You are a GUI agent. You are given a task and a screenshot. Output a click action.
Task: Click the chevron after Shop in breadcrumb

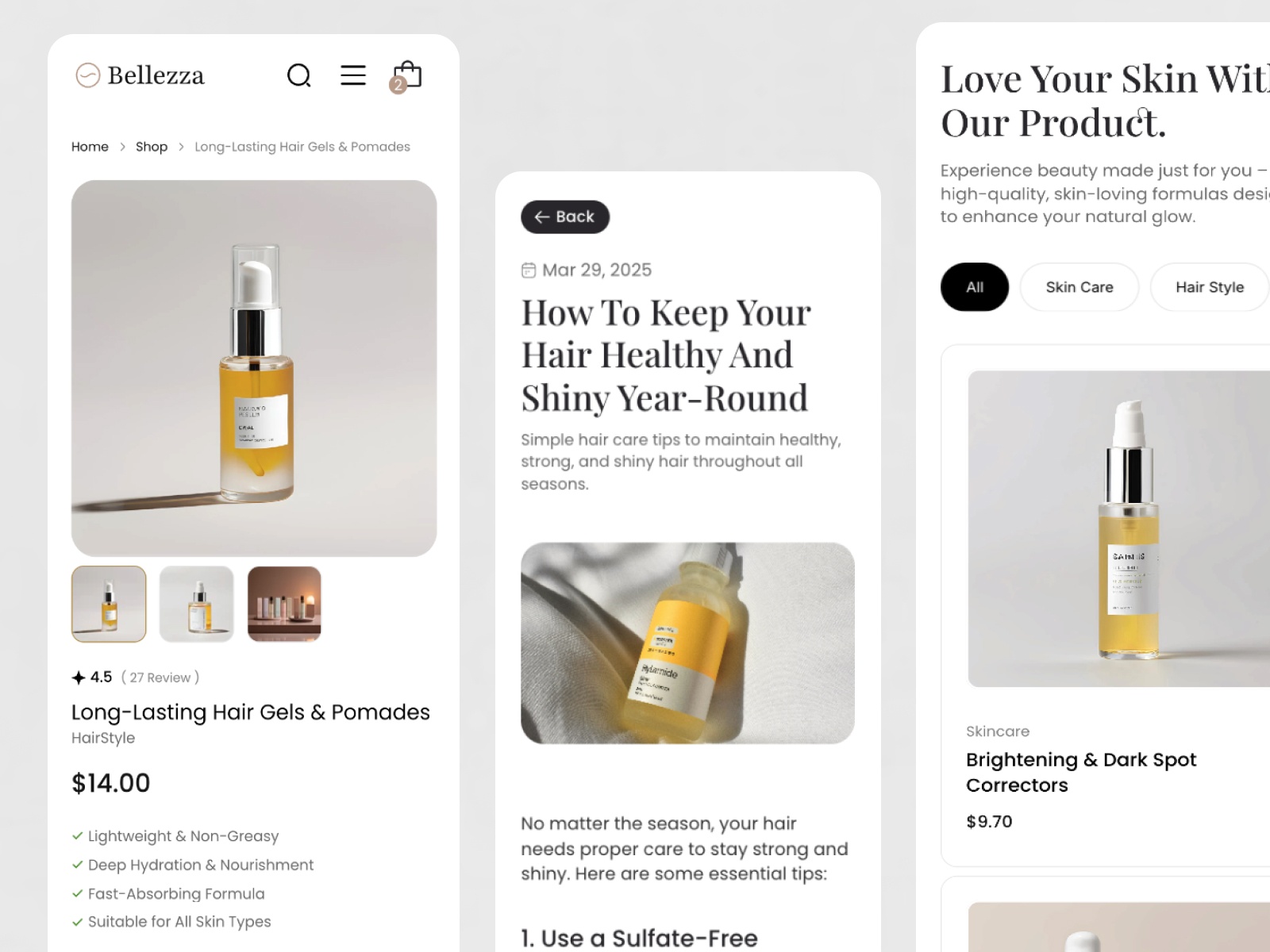point(181,147)
